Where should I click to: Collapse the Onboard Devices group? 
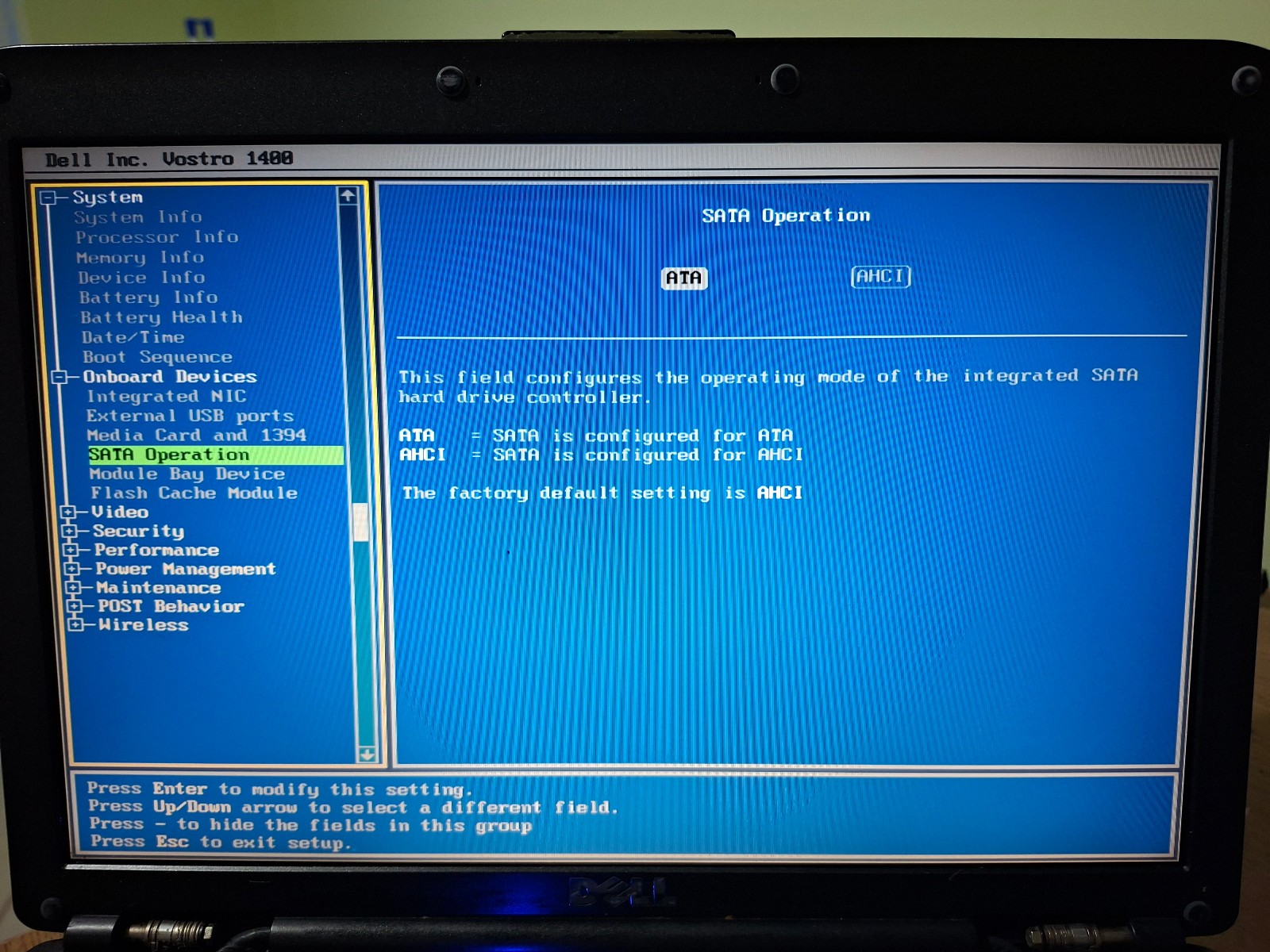point(59,378)
